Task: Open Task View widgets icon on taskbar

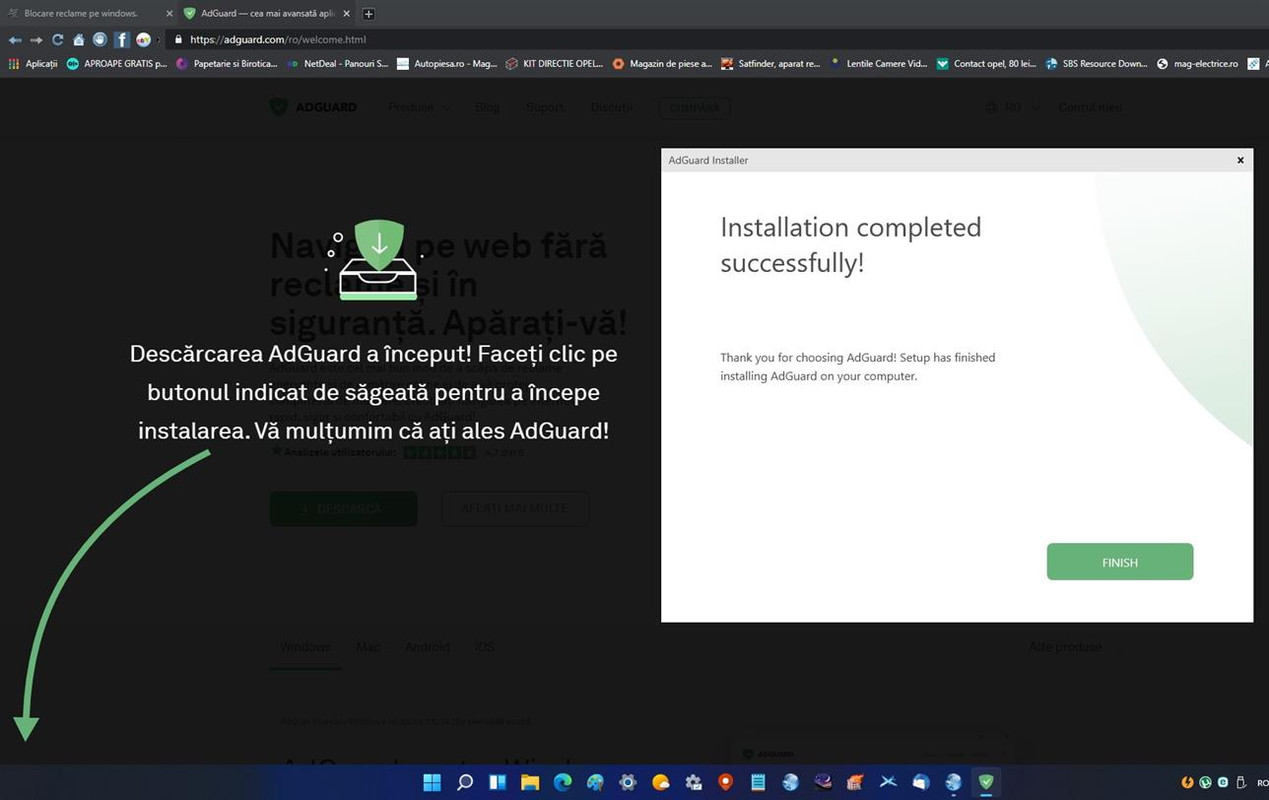Action: point(497,782)
